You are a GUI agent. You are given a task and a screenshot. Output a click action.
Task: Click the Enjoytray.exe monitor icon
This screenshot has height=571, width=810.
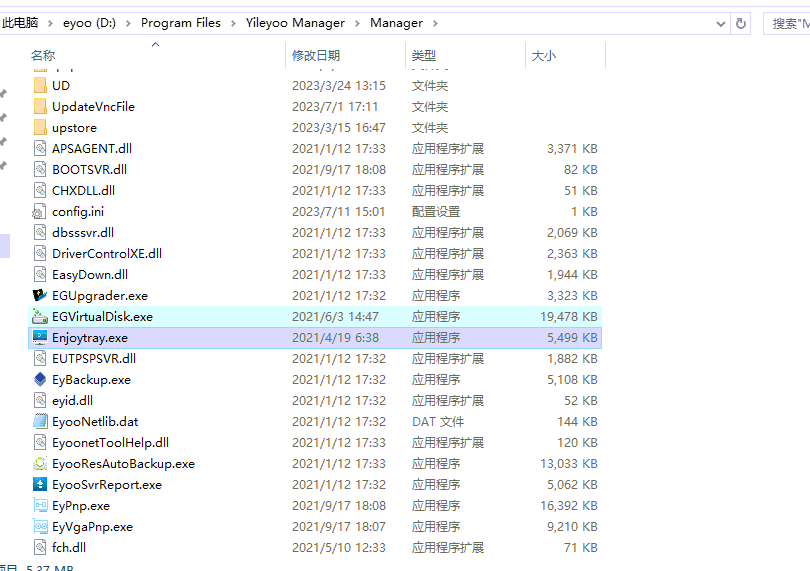(40, 337)
